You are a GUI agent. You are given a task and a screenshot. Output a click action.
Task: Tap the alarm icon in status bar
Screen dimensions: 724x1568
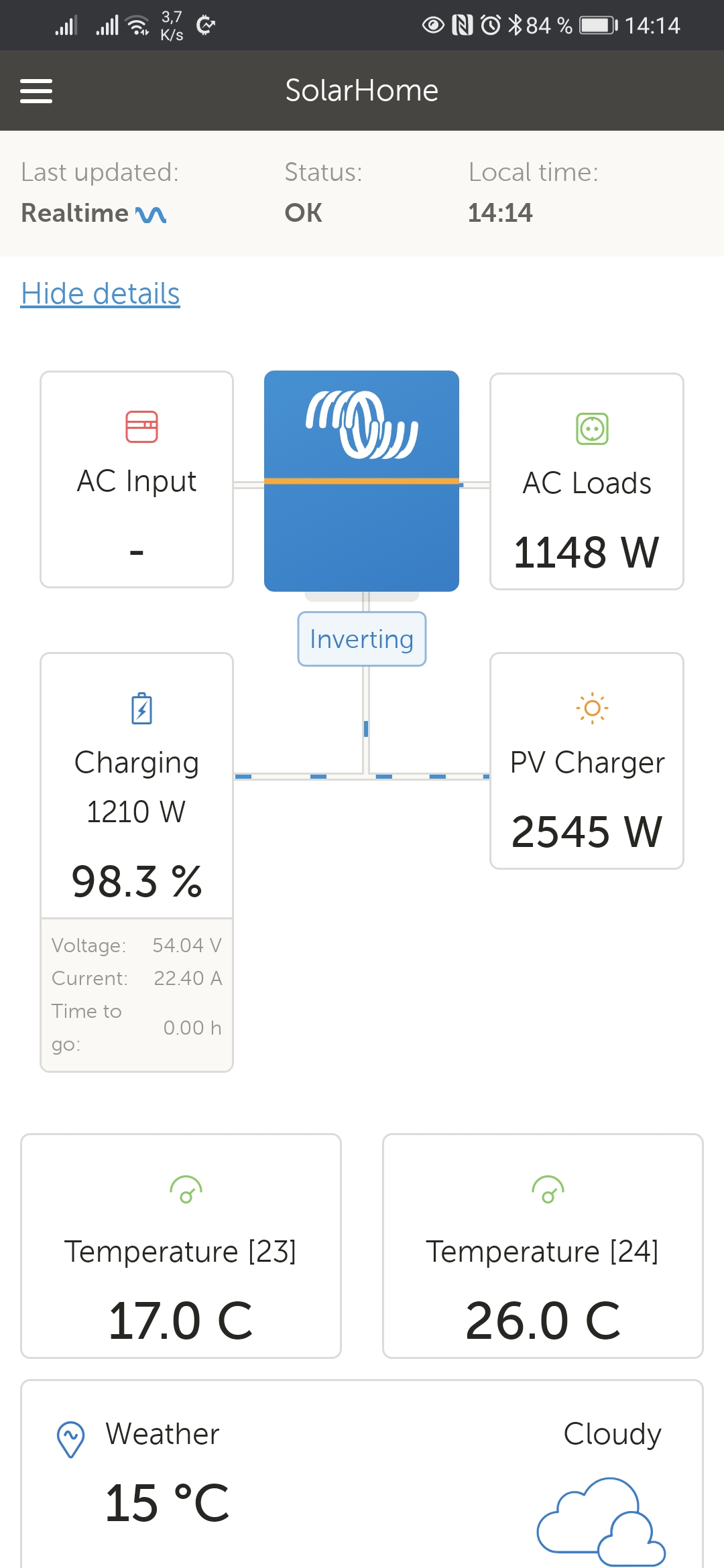(491, 25)
